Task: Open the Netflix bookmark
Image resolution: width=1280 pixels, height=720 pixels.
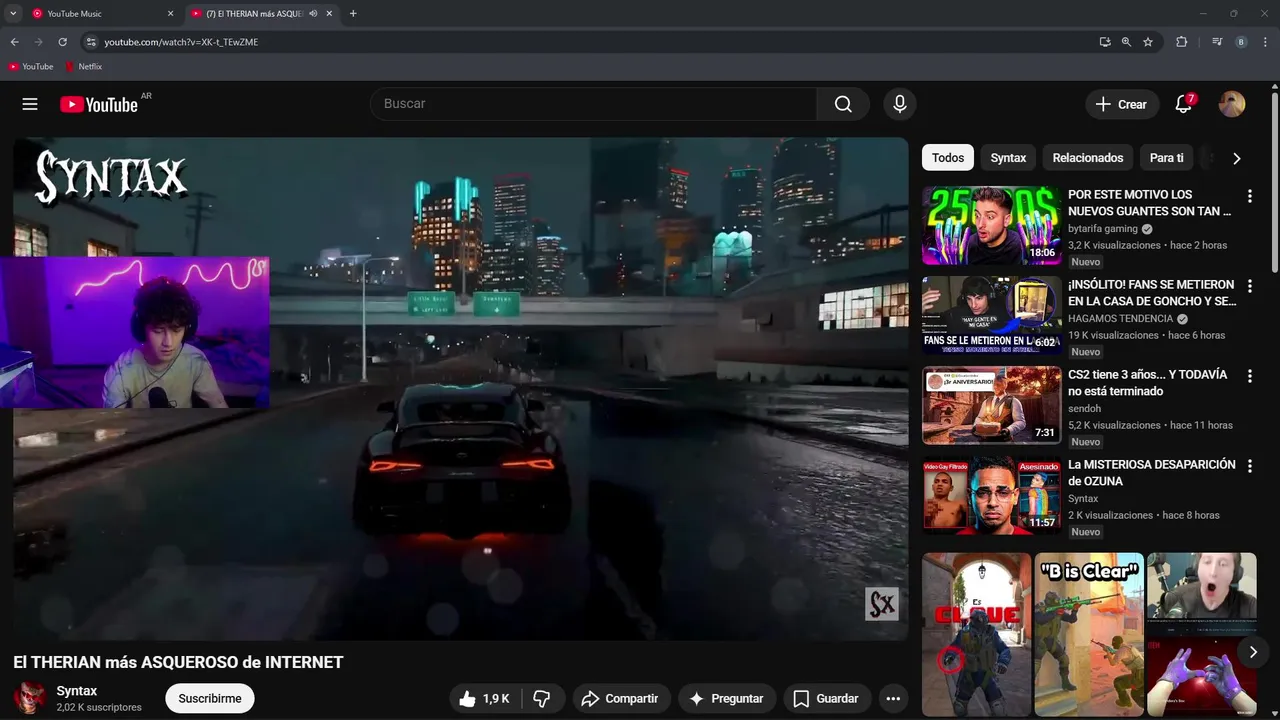Action: 84,67
